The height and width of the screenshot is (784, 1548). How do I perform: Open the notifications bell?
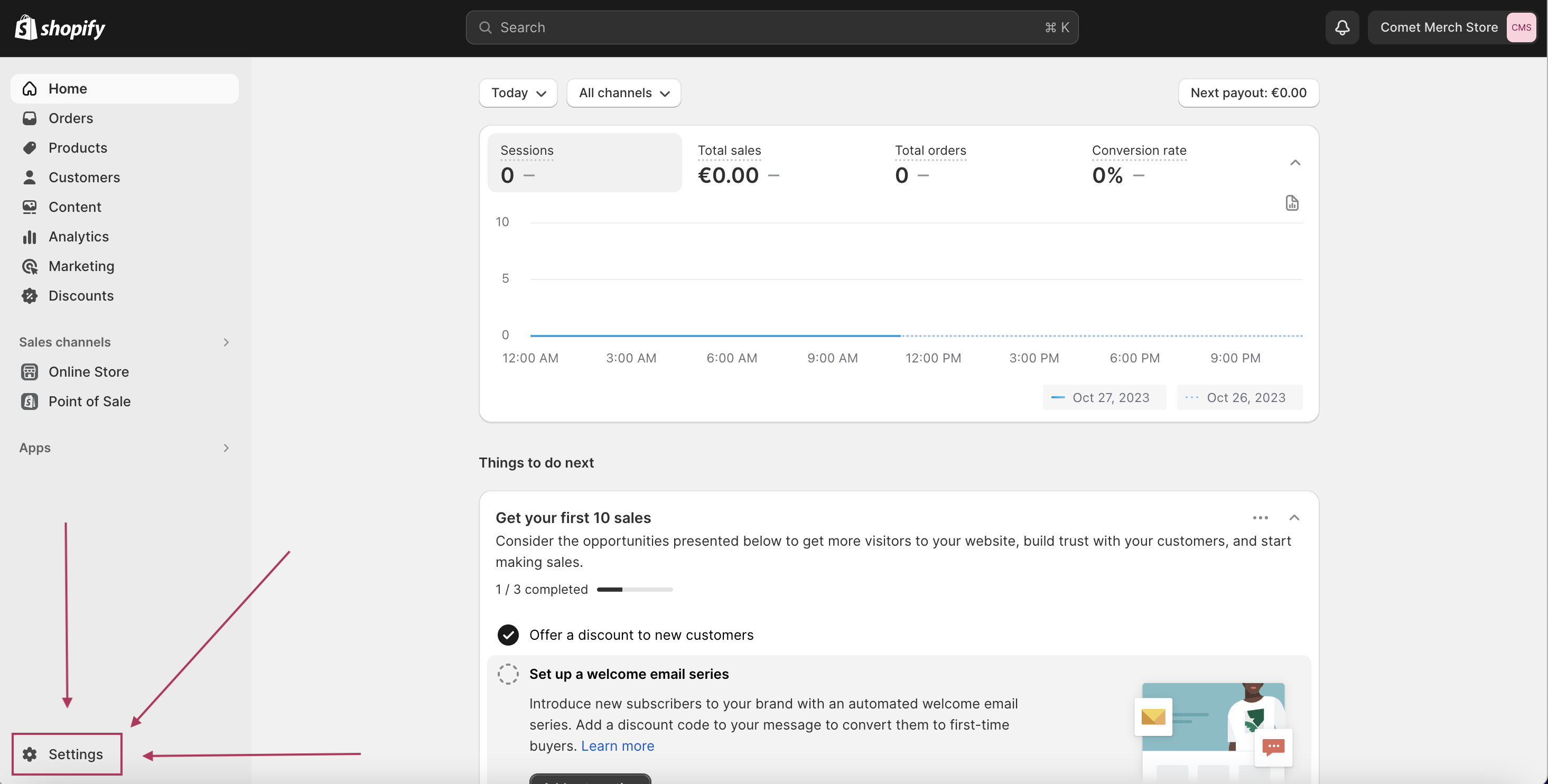point(1342,27)
